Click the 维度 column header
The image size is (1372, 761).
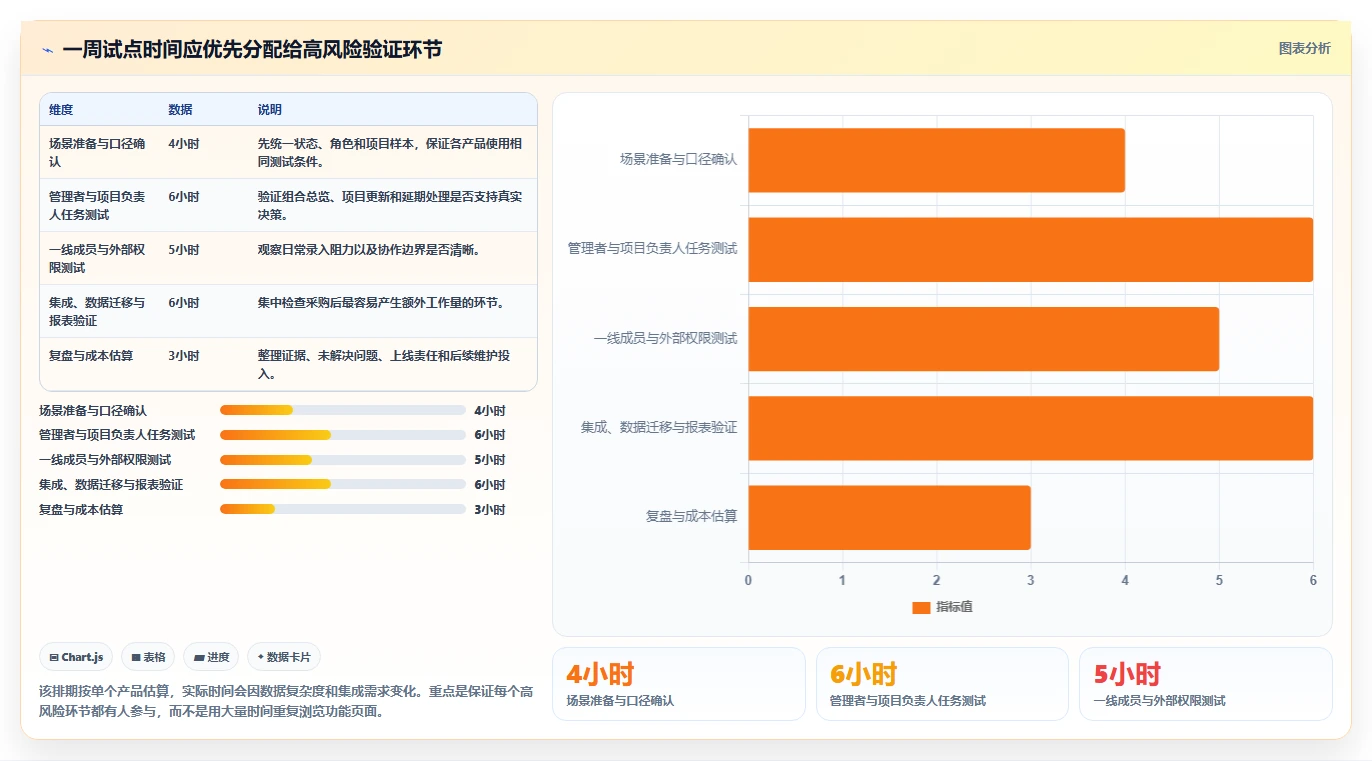[x=61, y=110]
